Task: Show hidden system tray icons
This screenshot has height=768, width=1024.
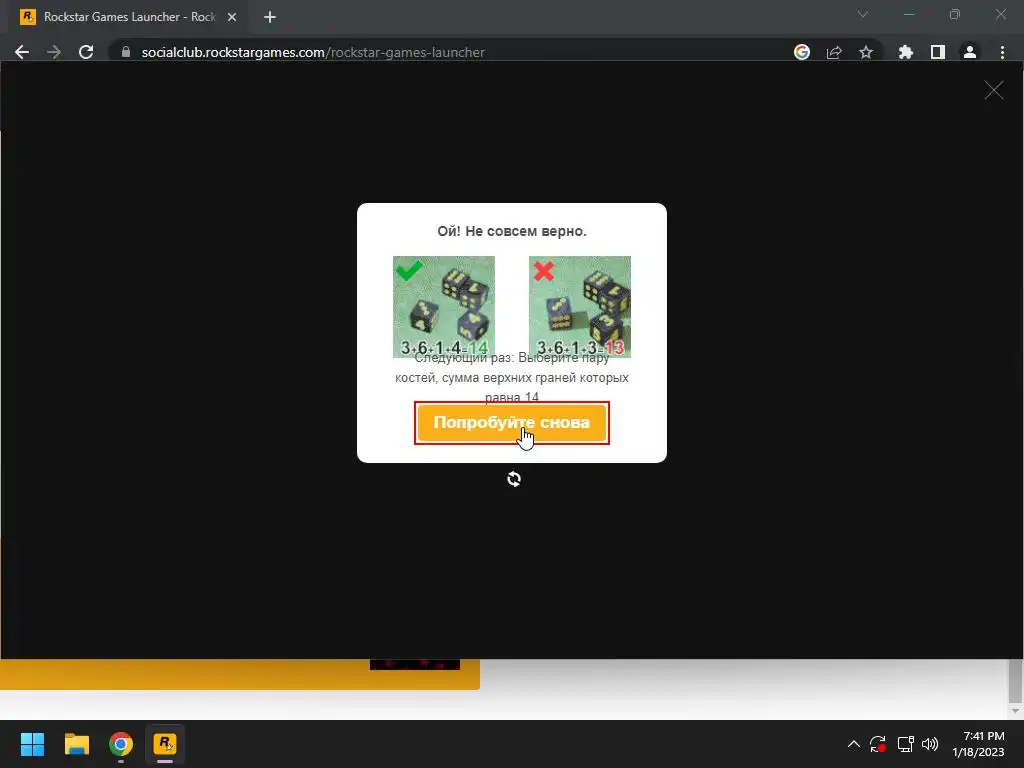Action: (x=854, y=744)
